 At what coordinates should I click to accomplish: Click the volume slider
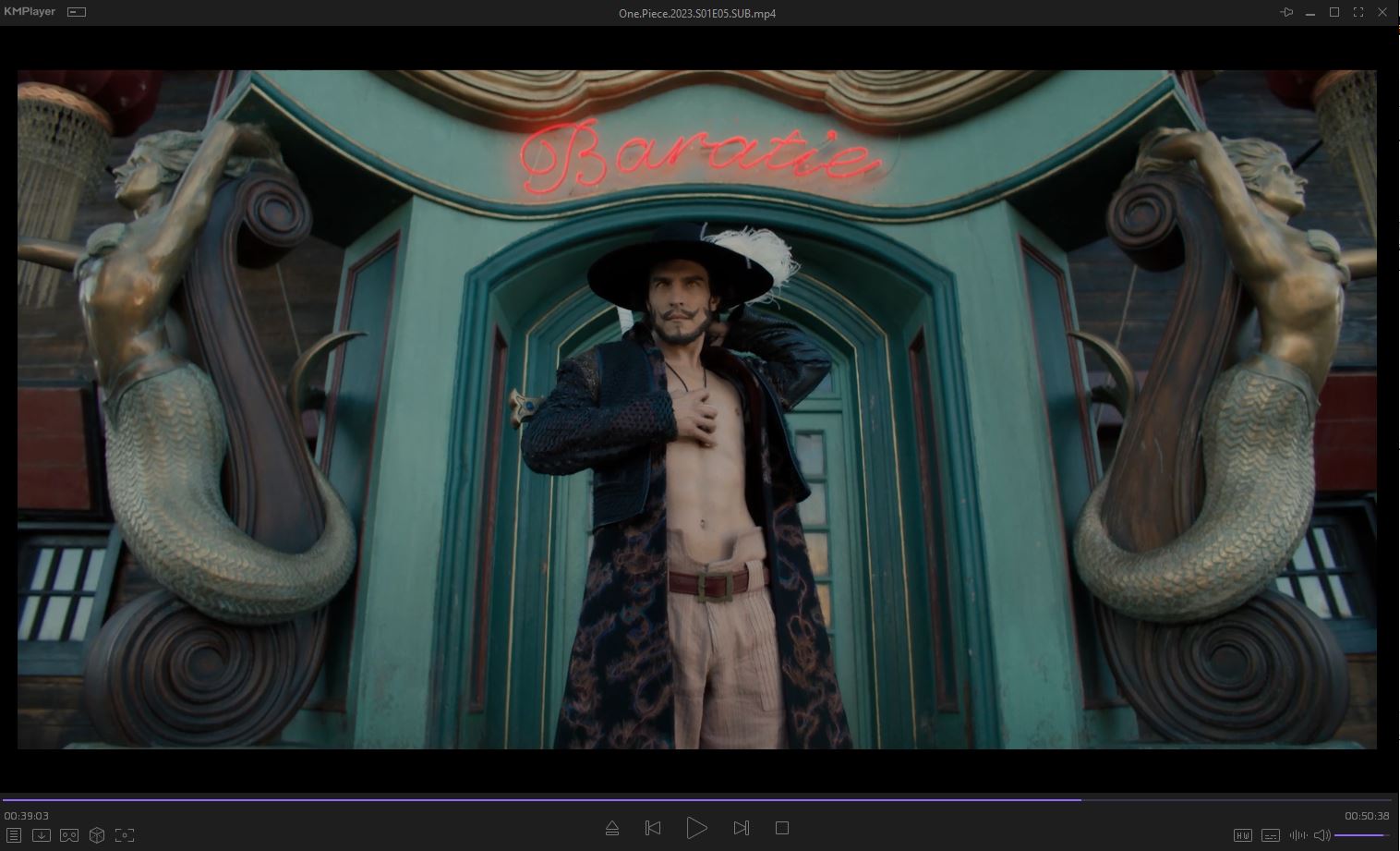(1362, 835)
